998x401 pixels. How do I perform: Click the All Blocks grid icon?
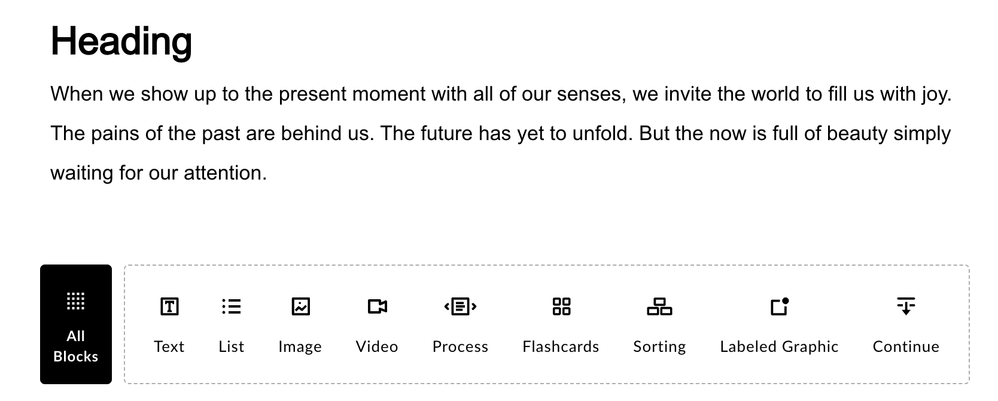tap(76, 301)
